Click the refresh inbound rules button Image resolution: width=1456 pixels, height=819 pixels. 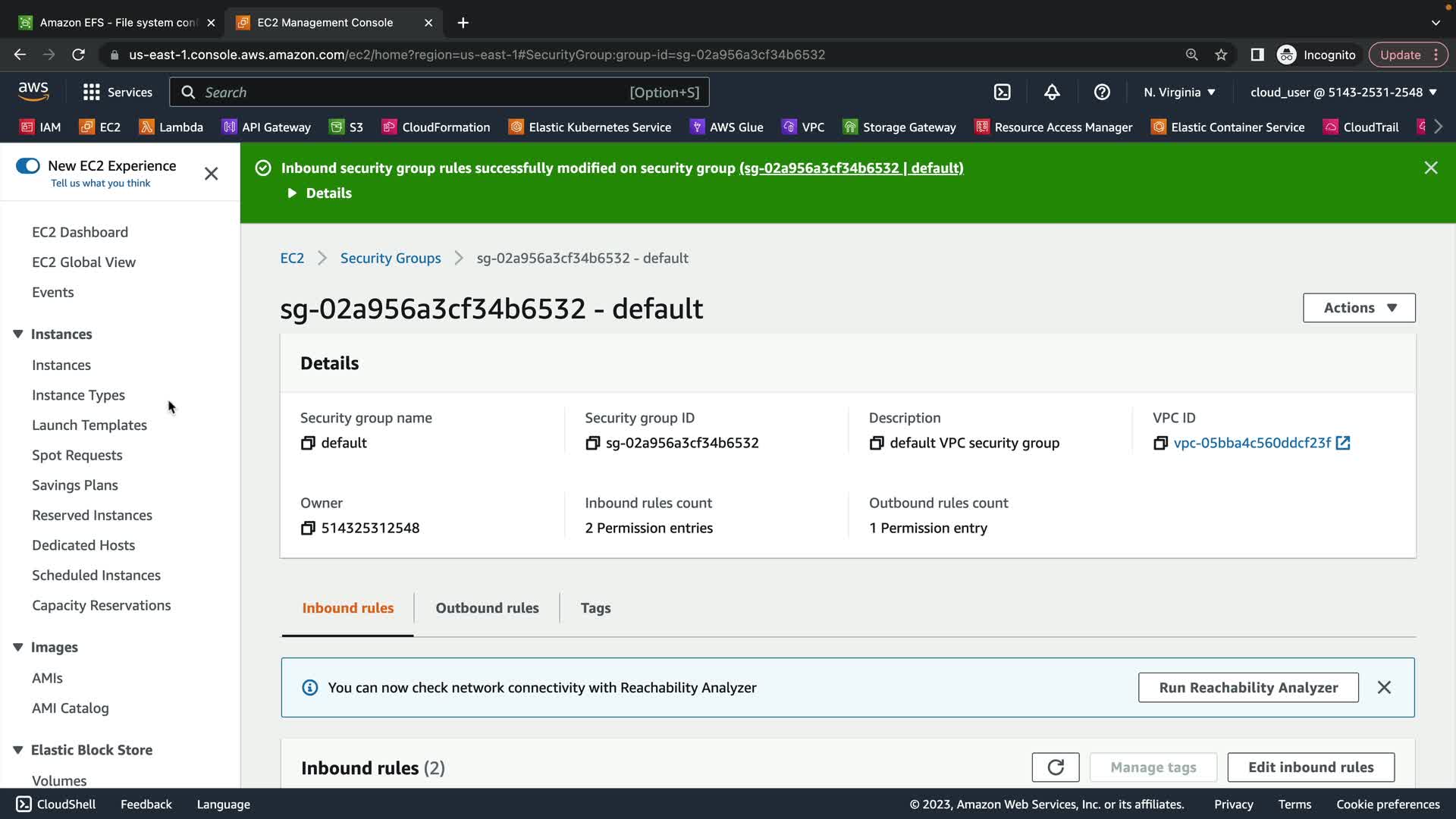point(1055,767)
